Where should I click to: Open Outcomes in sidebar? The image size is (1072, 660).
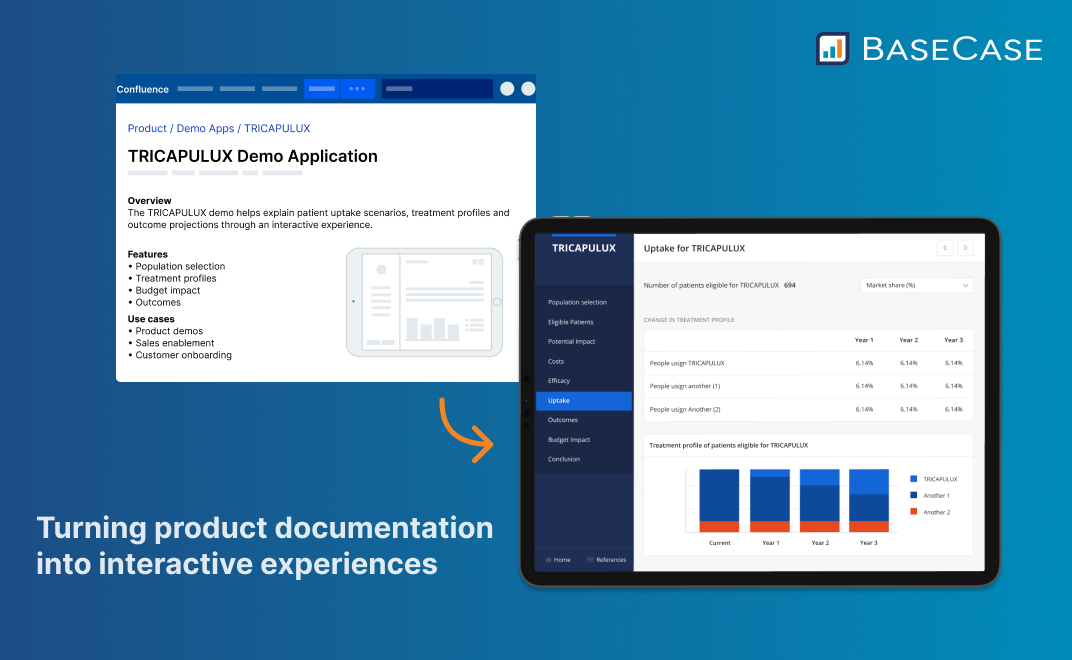[x=563, y=420]
